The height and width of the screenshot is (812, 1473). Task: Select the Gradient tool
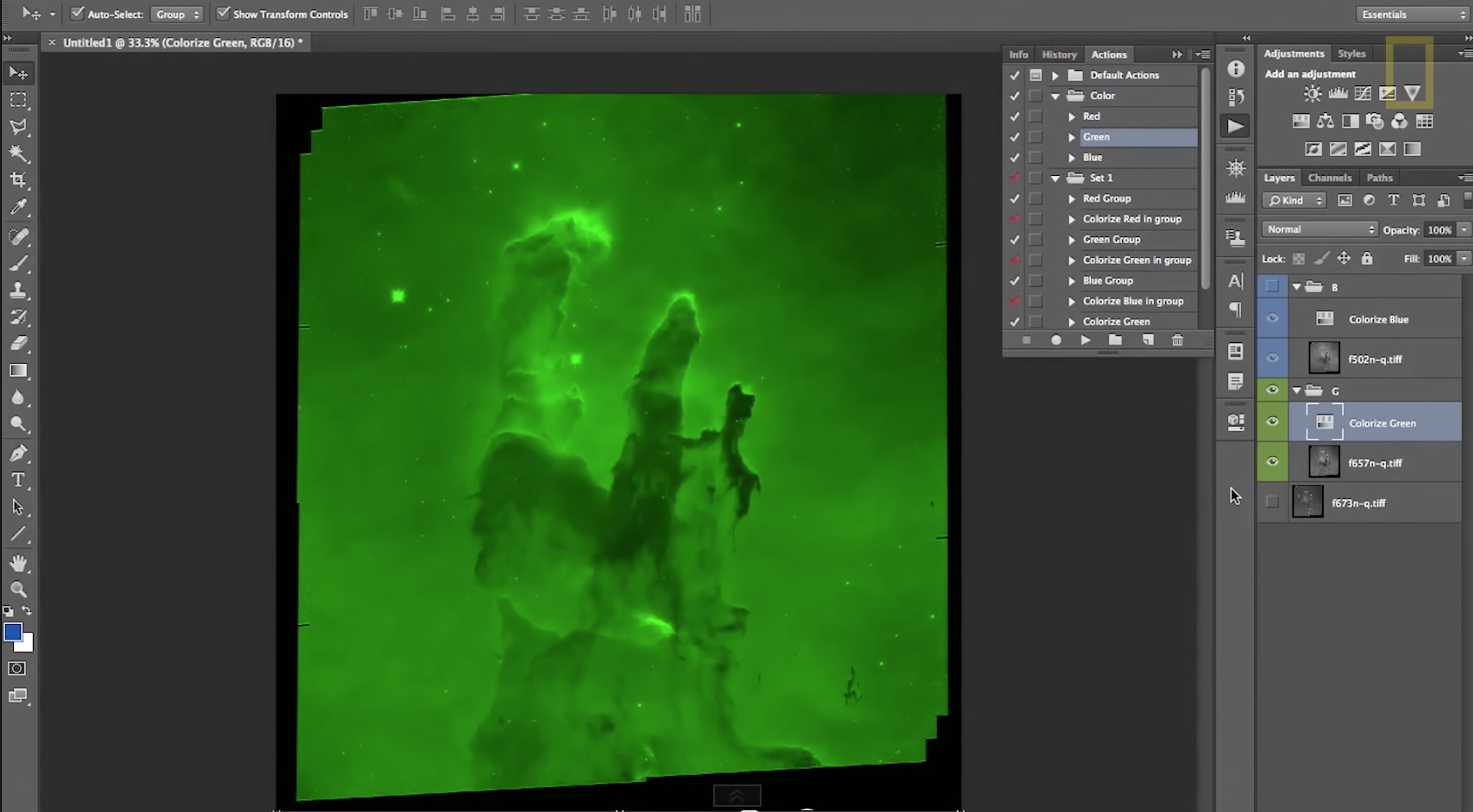point(18,370)
